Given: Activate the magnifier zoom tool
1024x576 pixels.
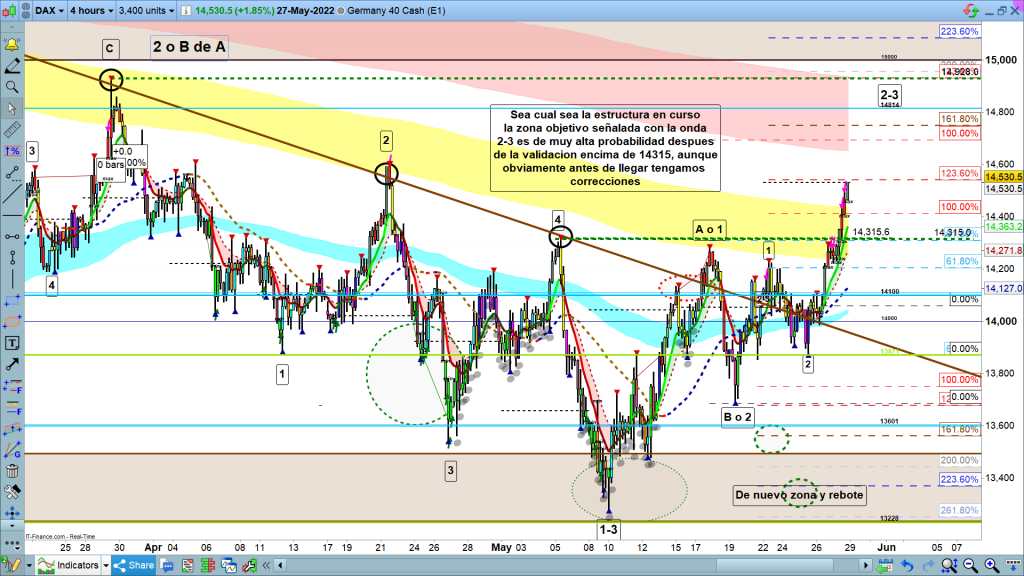Looking at the screenshot, I should point(12,87).
